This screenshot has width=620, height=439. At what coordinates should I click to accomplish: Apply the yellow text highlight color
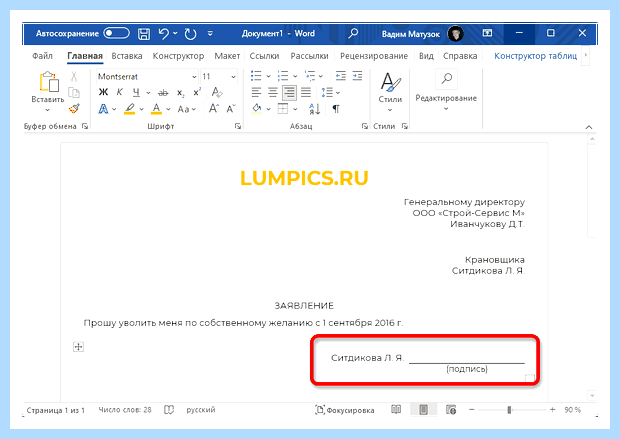coord(130,109)
